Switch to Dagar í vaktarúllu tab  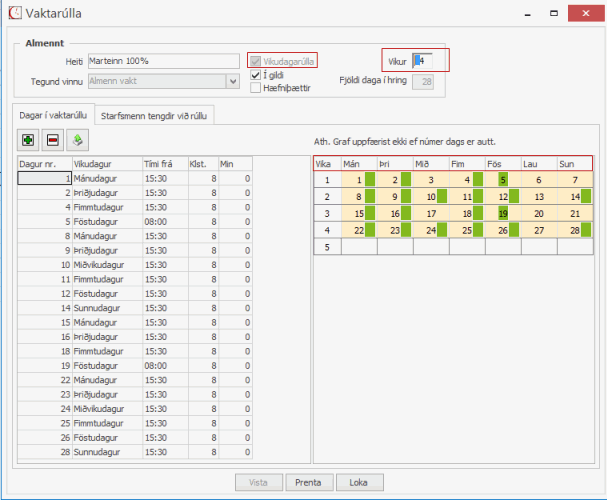pyautogui.click(x=53, y=115)
